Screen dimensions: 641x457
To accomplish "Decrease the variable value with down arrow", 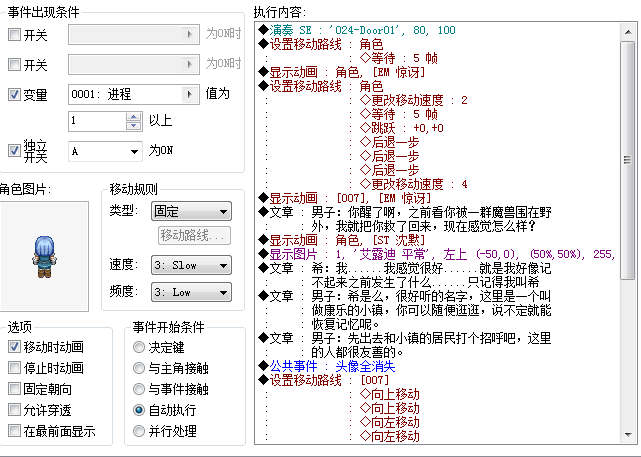I will coord(134,126).
